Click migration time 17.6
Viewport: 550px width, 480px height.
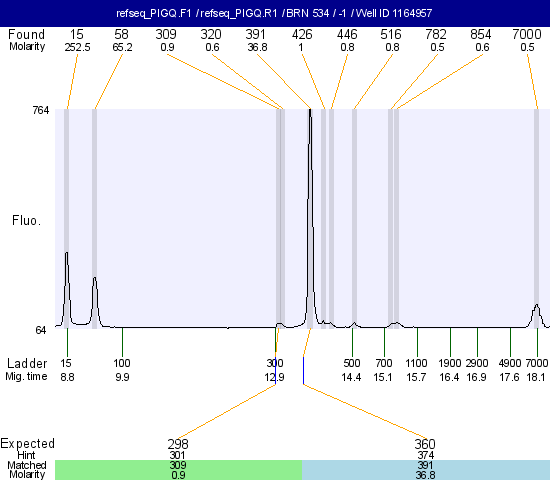(x=509, y=377)
